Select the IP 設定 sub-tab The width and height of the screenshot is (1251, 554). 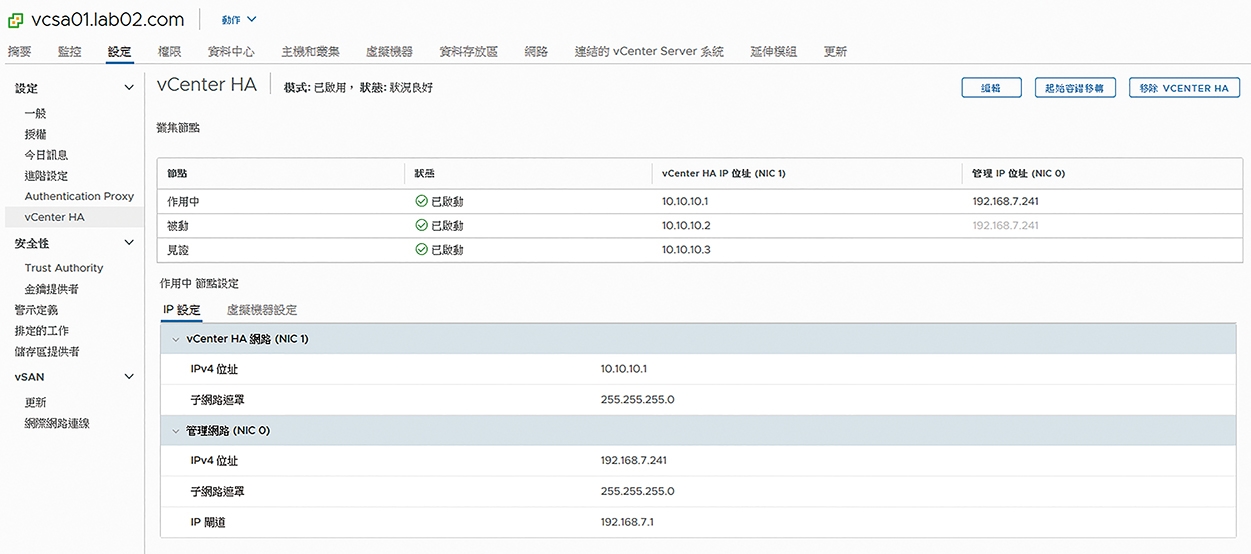182,310
